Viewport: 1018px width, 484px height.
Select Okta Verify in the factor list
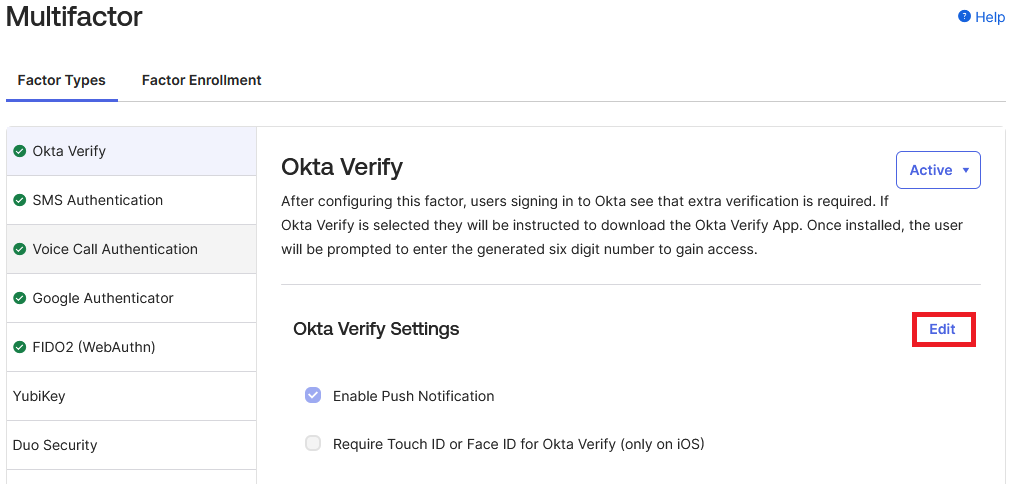coord(70,151)
